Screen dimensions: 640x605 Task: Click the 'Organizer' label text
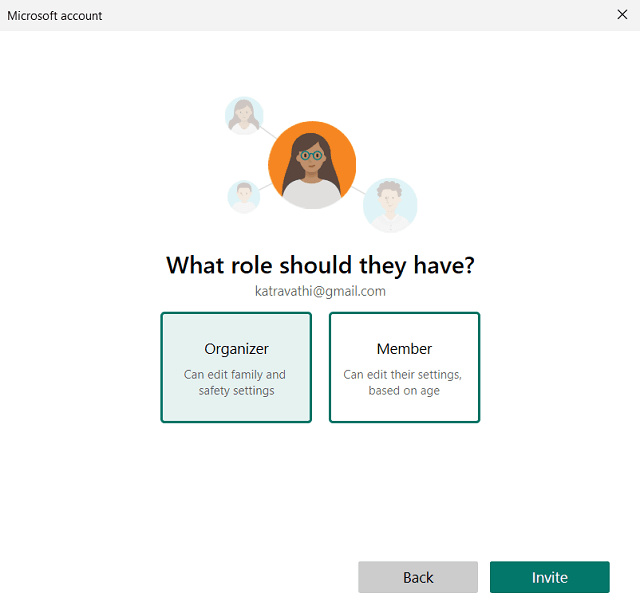(x=236, y=349)
